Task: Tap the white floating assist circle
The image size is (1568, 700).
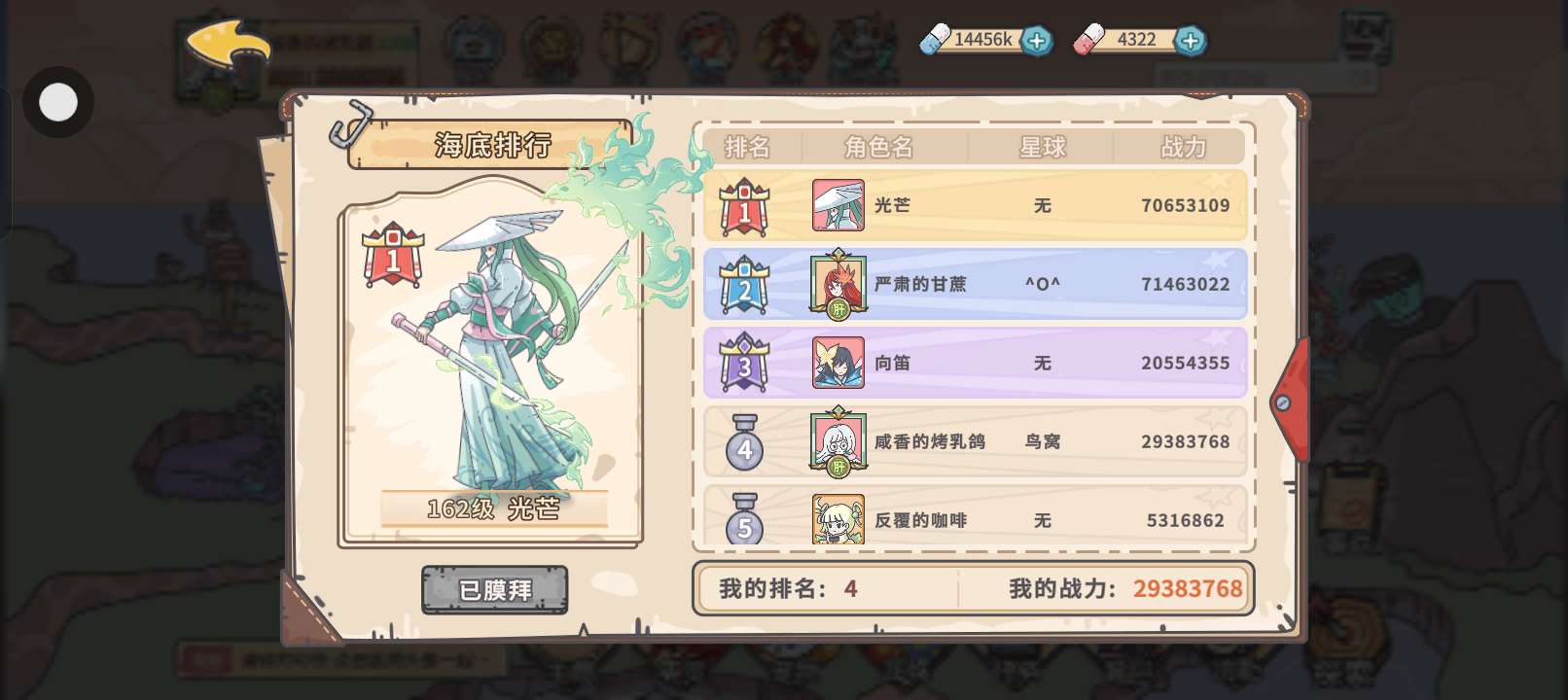Action: pyautogui.click(x=58, y=102)
